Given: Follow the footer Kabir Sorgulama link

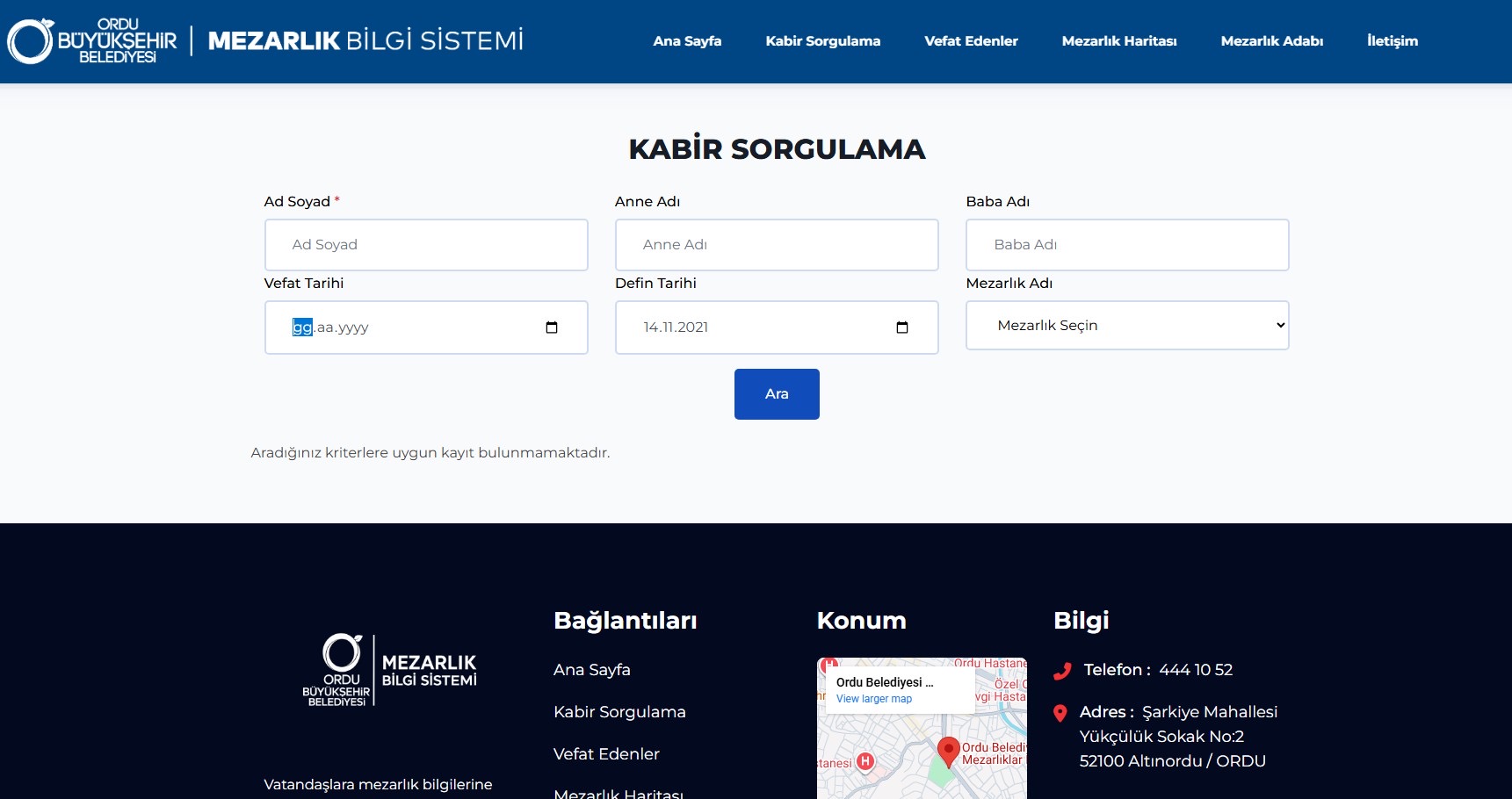Looking at the screenshot, I should 619,712.
